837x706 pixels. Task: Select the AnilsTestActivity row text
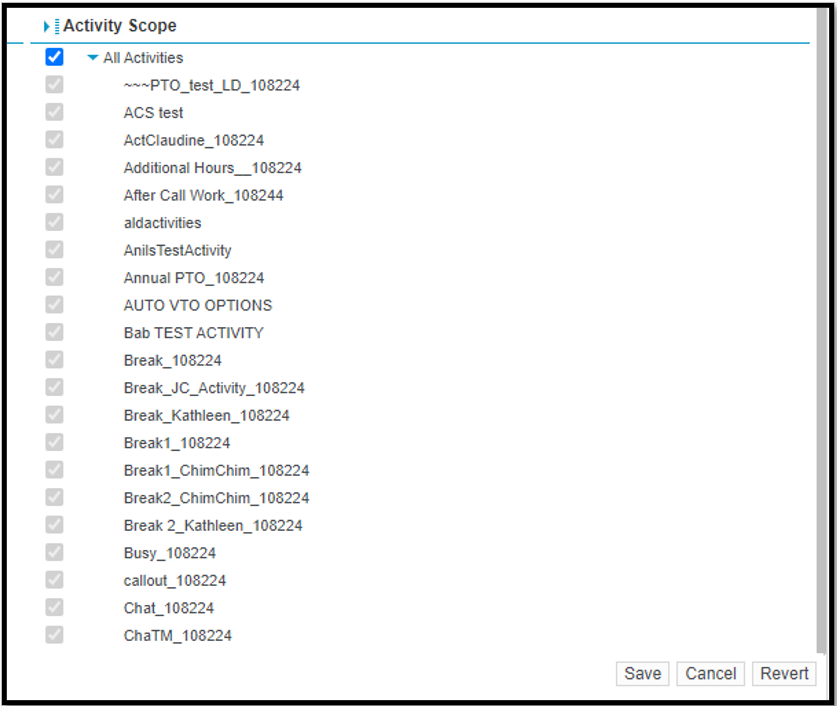pos(177,251)
